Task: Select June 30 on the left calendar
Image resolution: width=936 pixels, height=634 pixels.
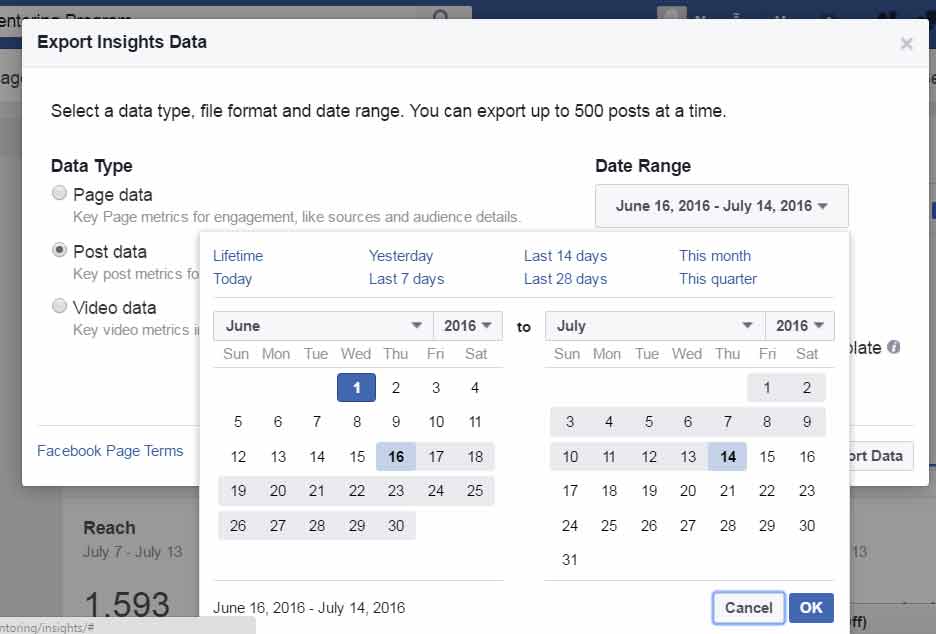Action: click(x=396, y=525)
